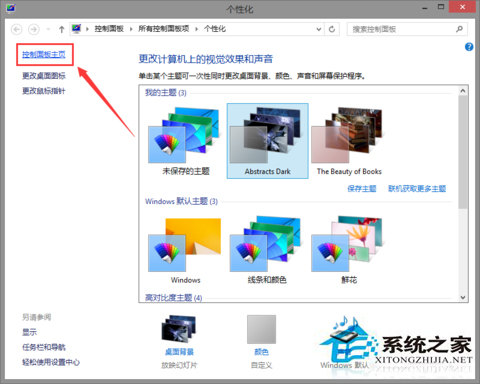Open 任务栏和导航 link
Viewport: 480px width, 384px height.
pos(44,347)
